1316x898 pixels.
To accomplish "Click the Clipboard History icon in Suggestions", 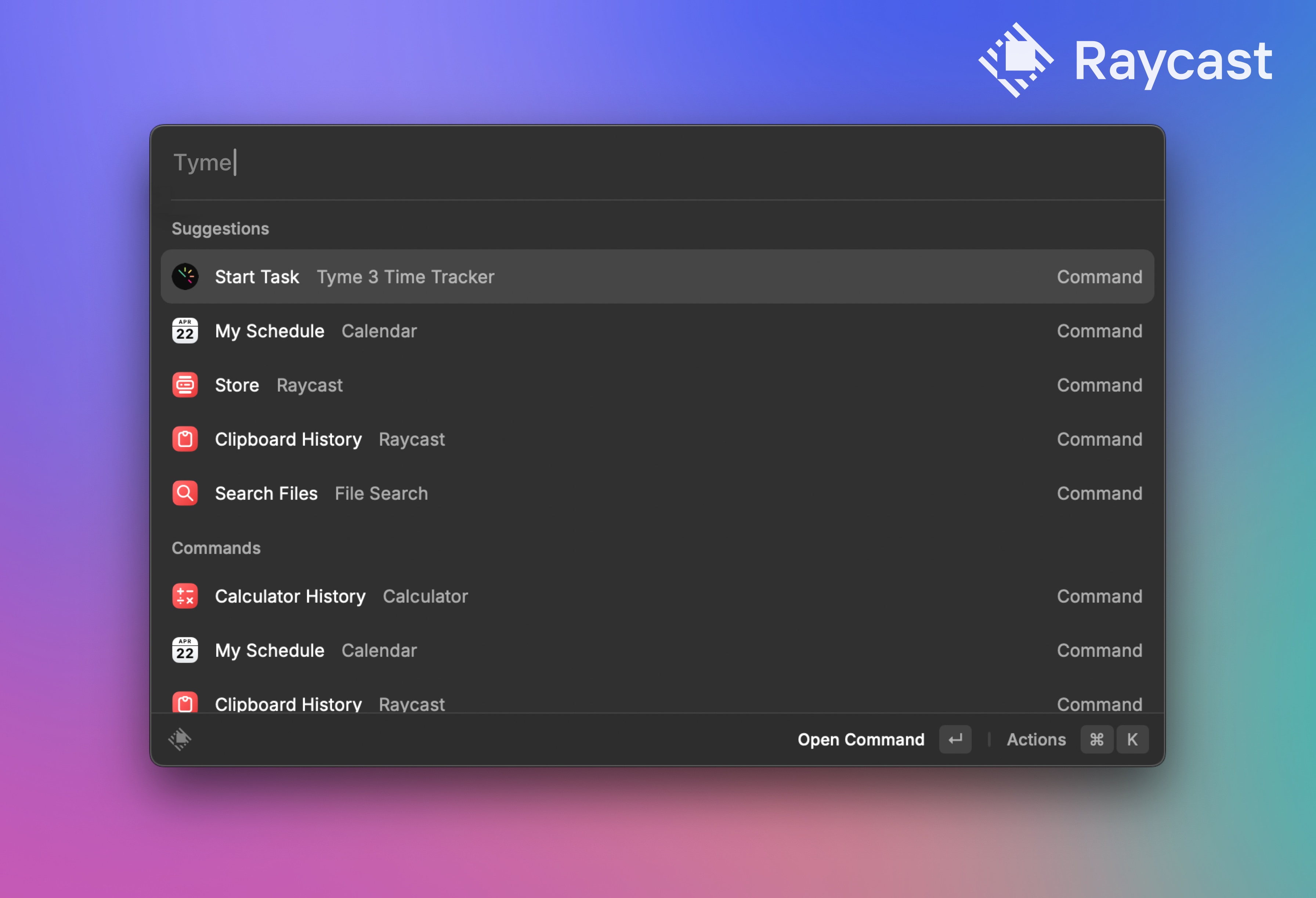I will 185,439.
